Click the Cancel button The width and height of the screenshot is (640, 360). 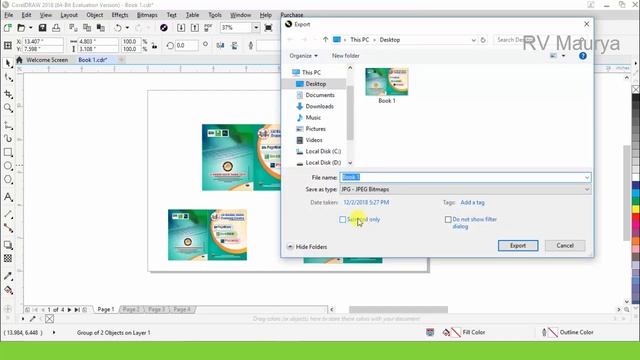click(x=565, y=246)
